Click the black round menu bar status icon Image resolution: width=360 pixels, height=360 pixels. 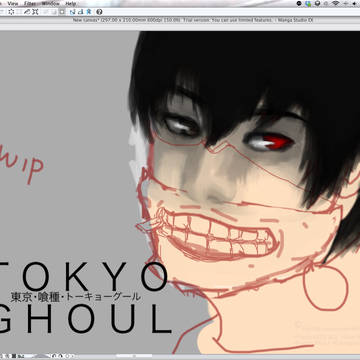coord(299,3)
